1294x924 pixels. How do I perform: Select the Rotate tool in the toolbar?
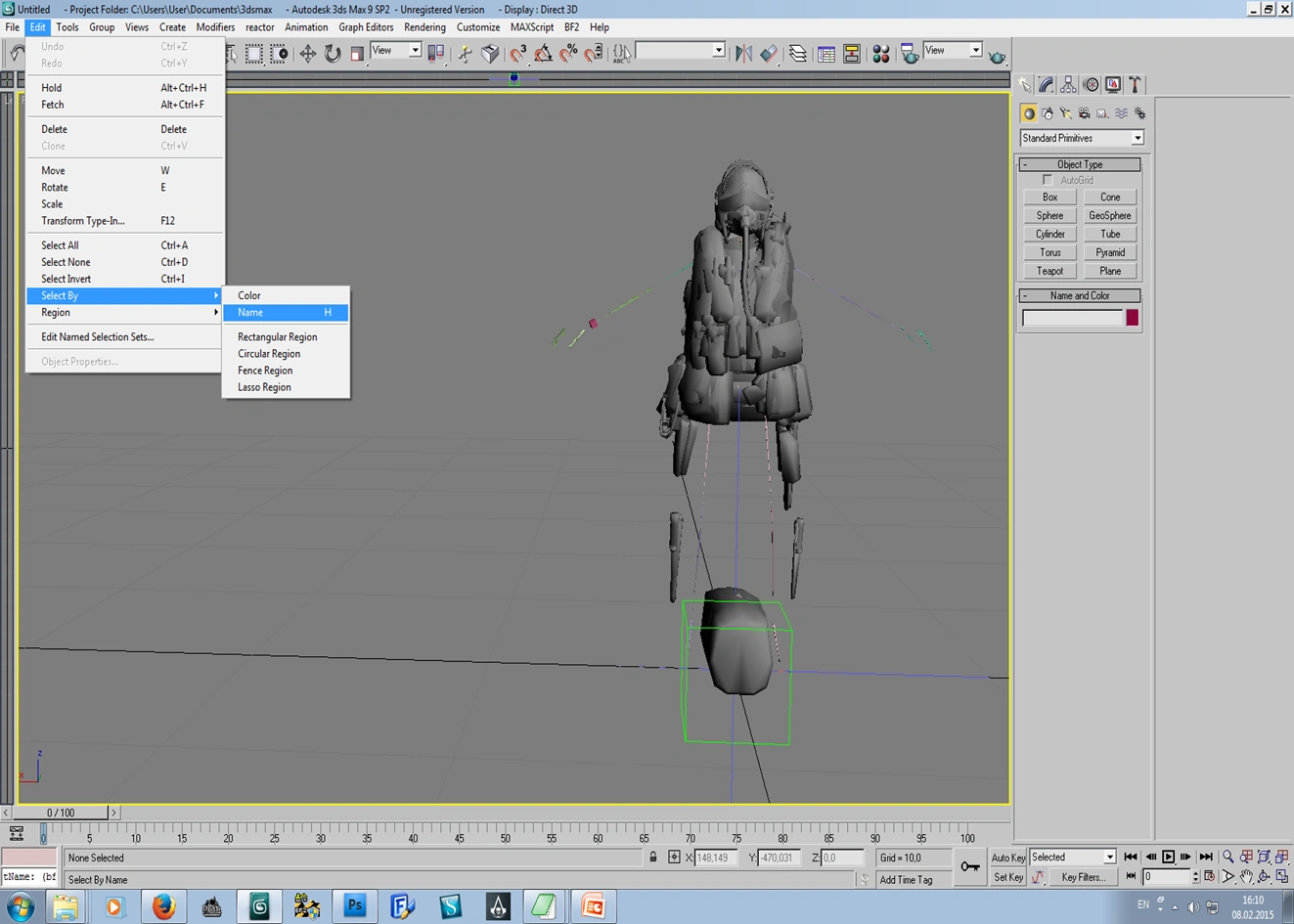click(333, 54)
